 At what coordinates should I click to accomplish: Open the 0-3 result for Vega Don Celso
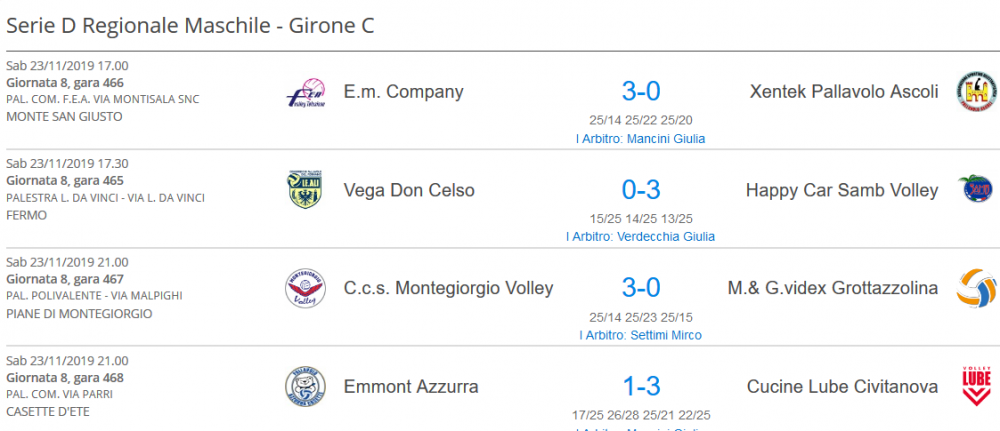point(641,190)
